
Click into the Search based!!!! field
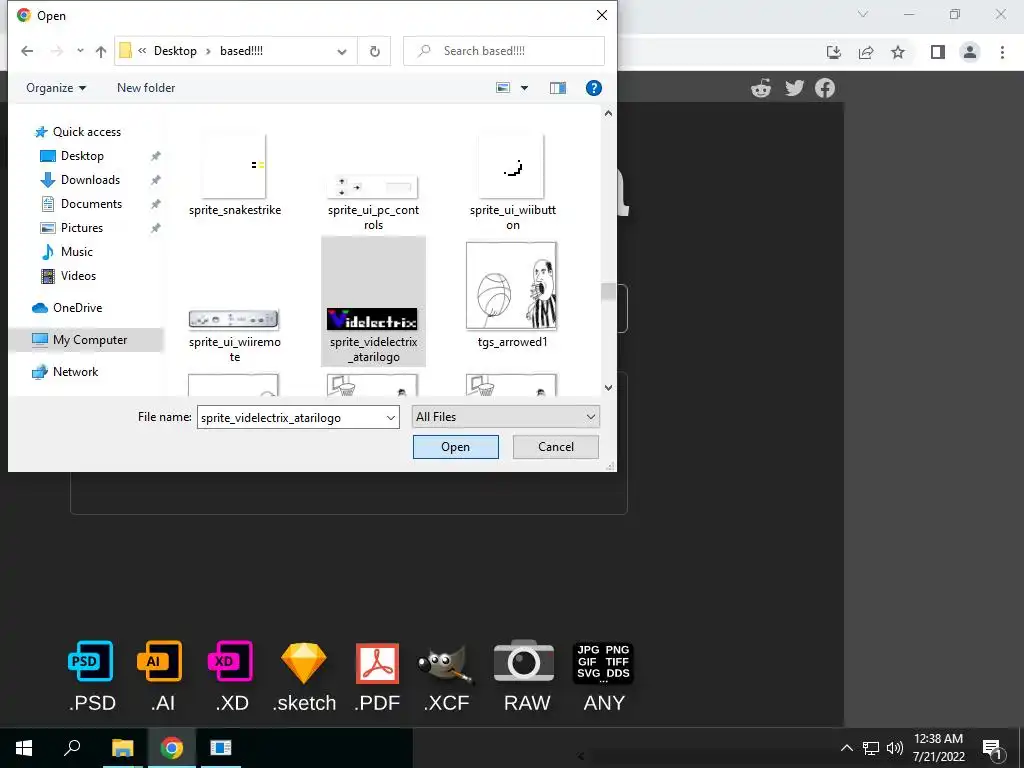[x=504, y=51]
